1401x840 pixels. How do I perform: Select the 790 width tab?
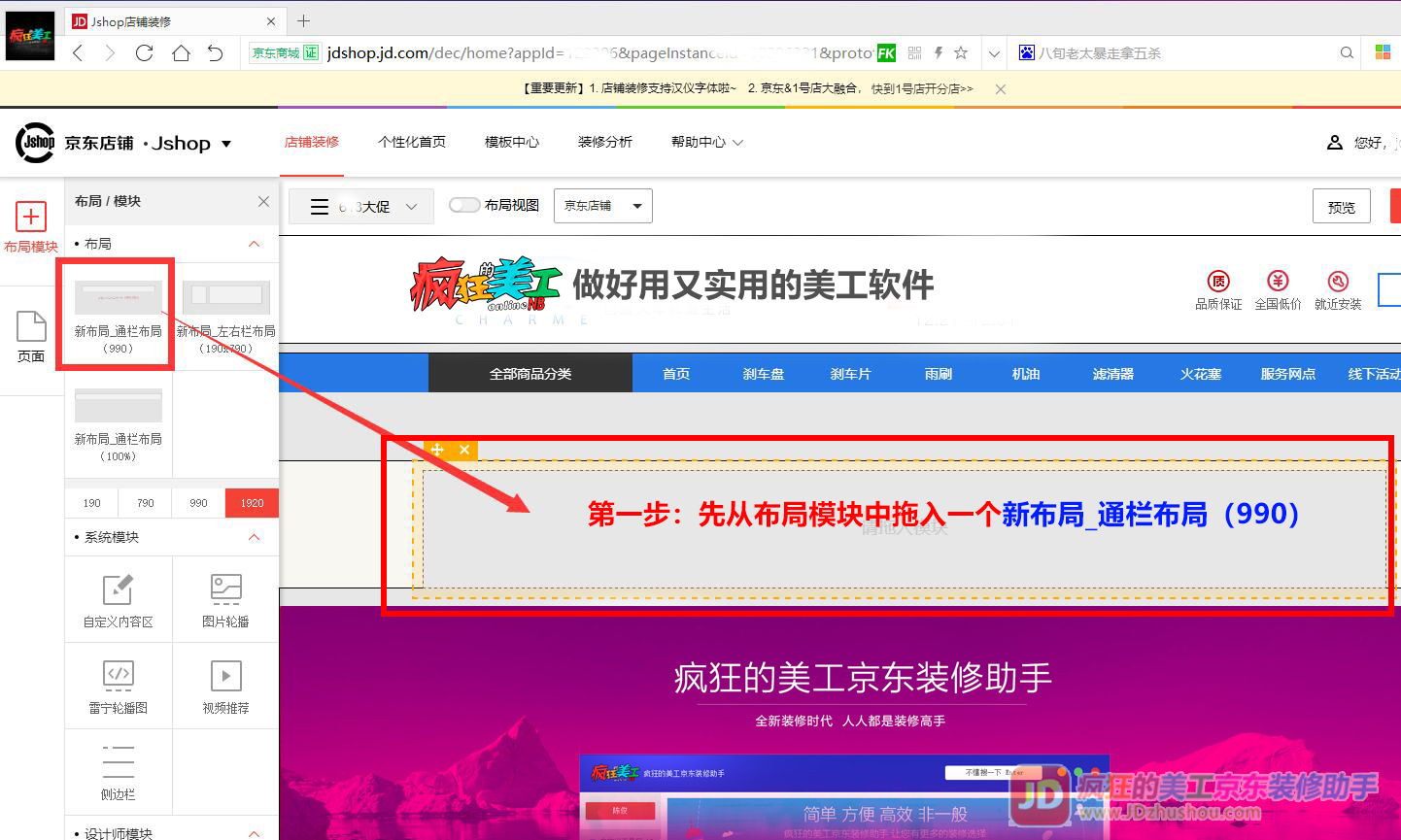pos(146,503)
